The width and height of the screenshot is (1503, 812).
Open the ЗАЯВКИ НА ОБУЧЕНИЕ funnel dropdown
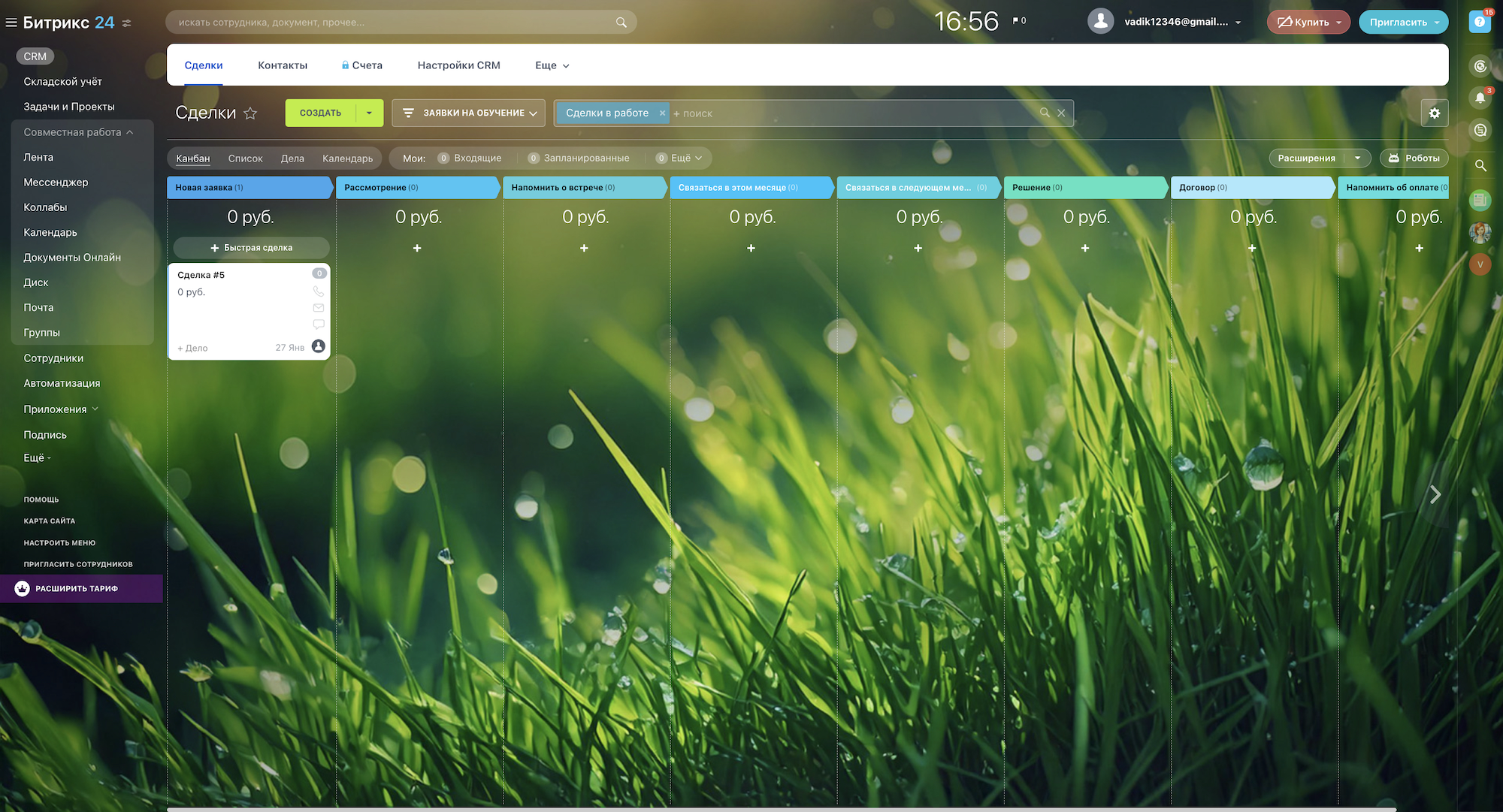point(469,113)
